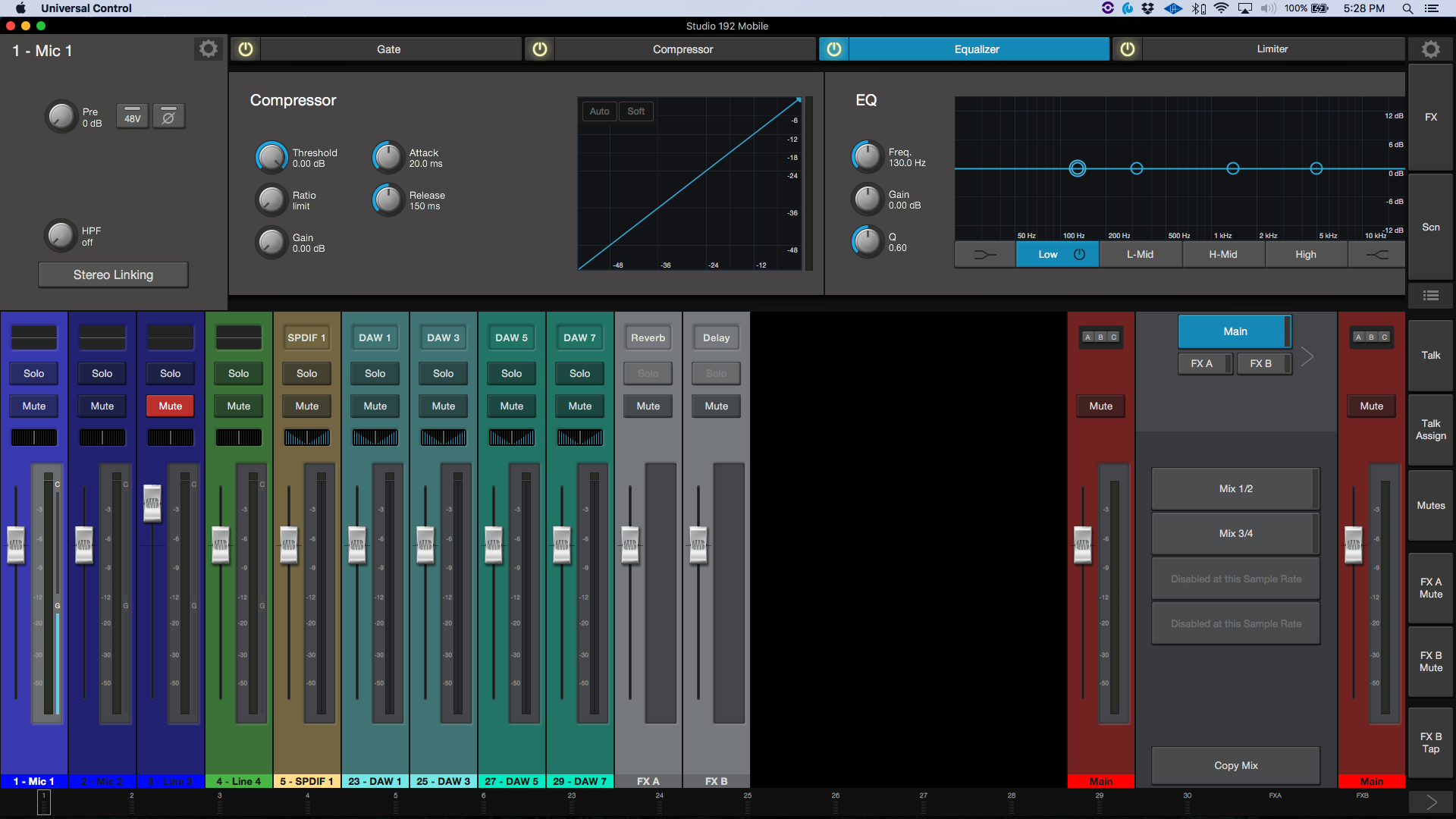Select the Mix 3/4 button
This screenshot has height=819, width=1456.
pos(1236,534)
